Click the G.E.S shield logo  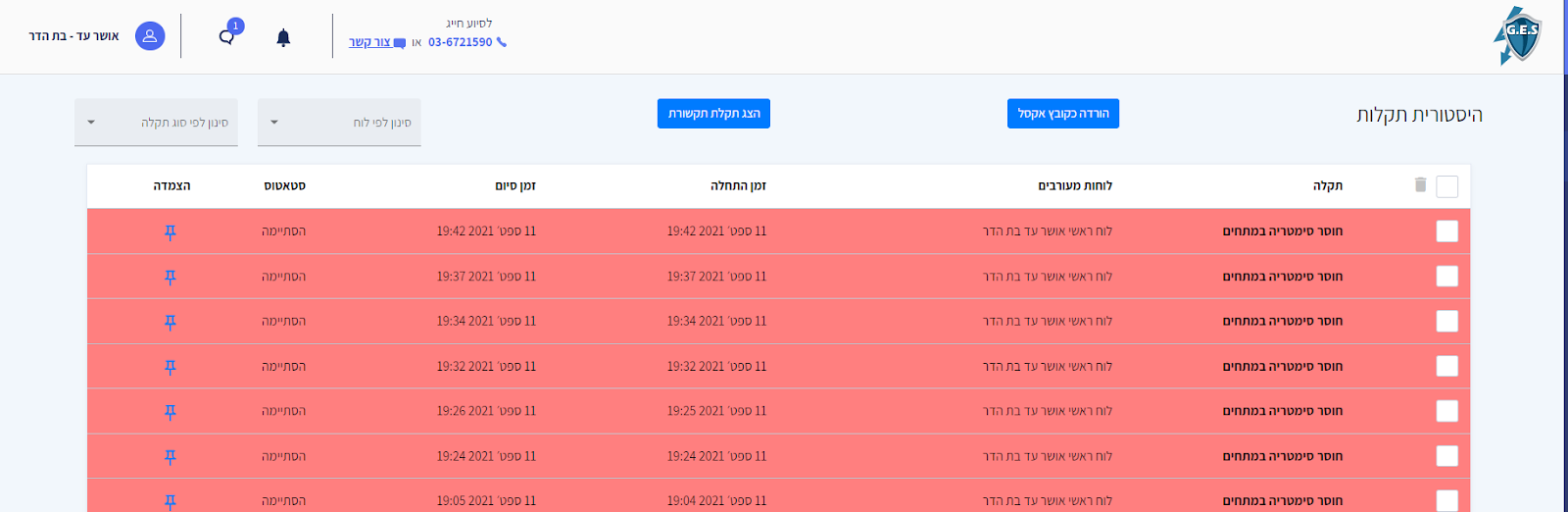[x=1518, y=36]
